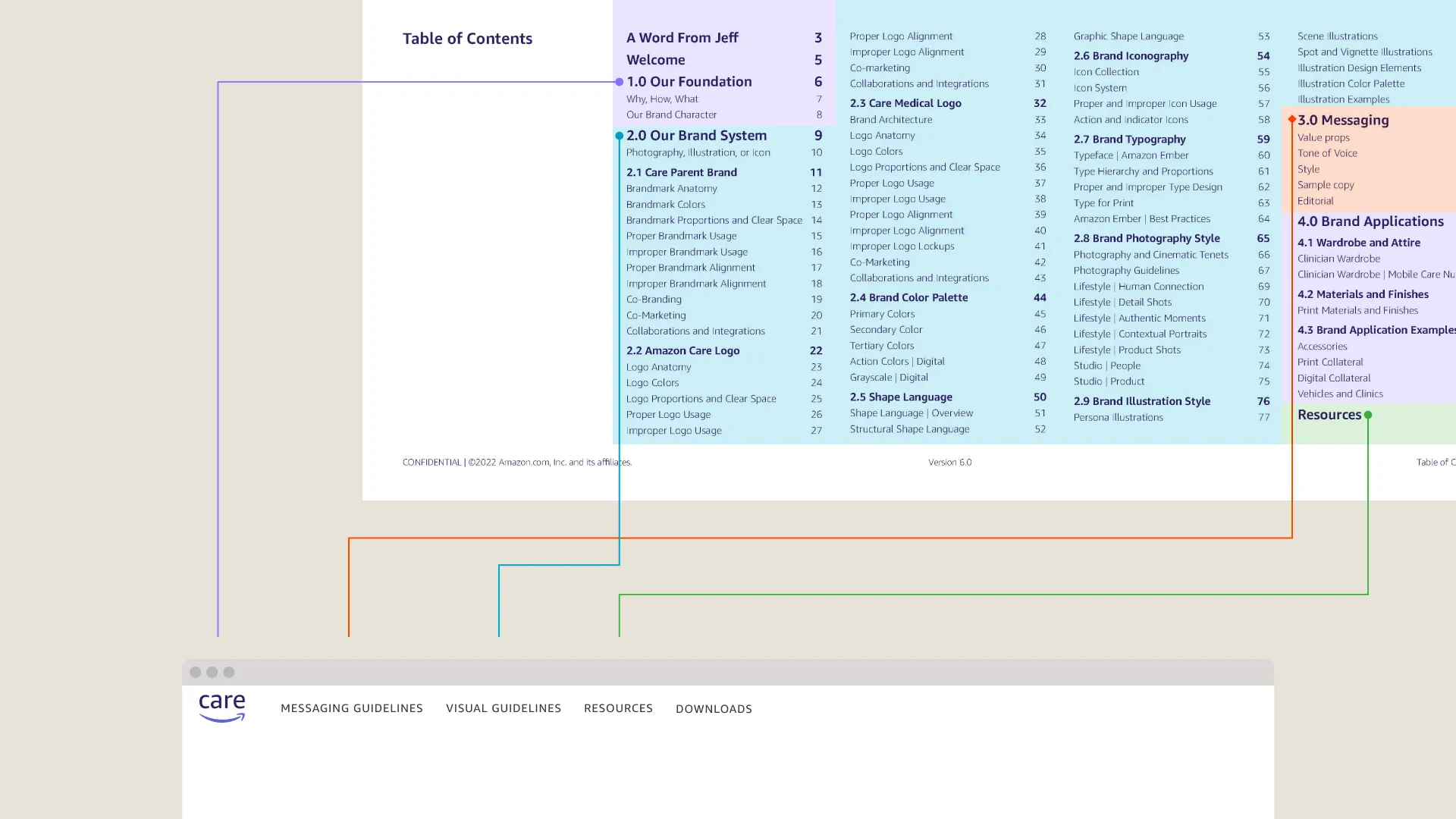This screenshot has height=819, width=1456.
Task: Select the Resources navigation item
Action: click(618, 708)
